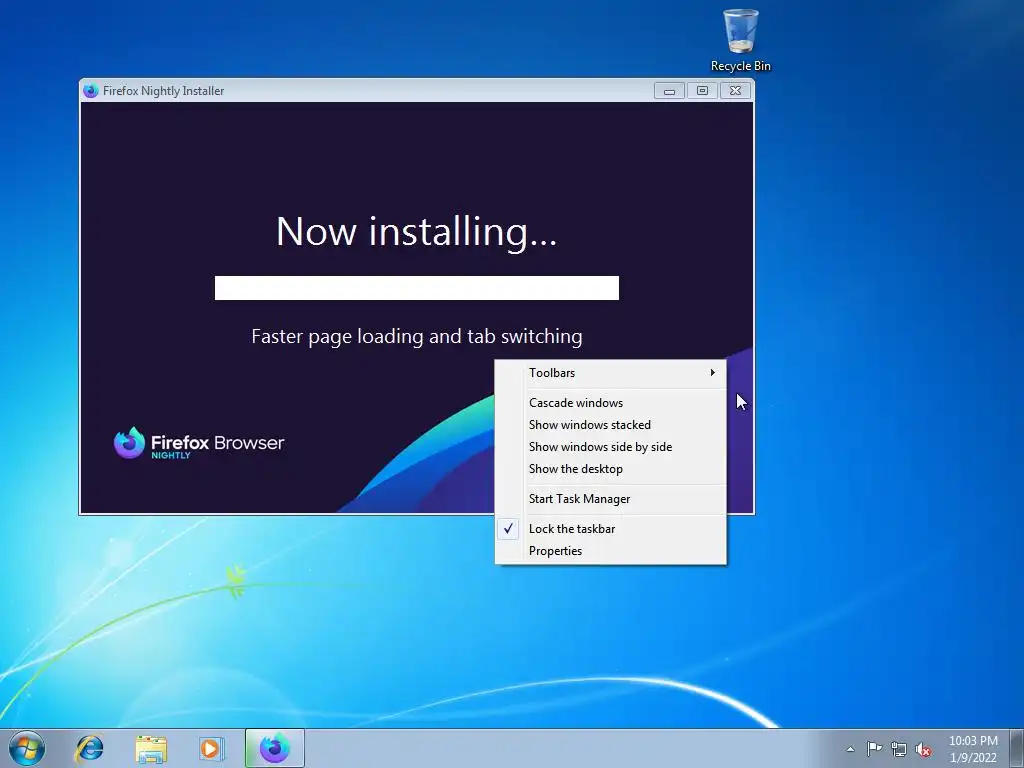Close the Firefox Nightly Installer window

point(735,91)
